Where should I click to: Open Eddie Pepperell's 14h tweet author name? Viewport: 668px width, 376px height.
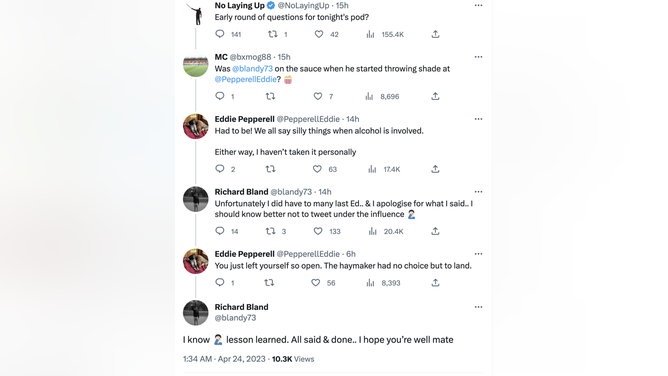click(245, 119)
